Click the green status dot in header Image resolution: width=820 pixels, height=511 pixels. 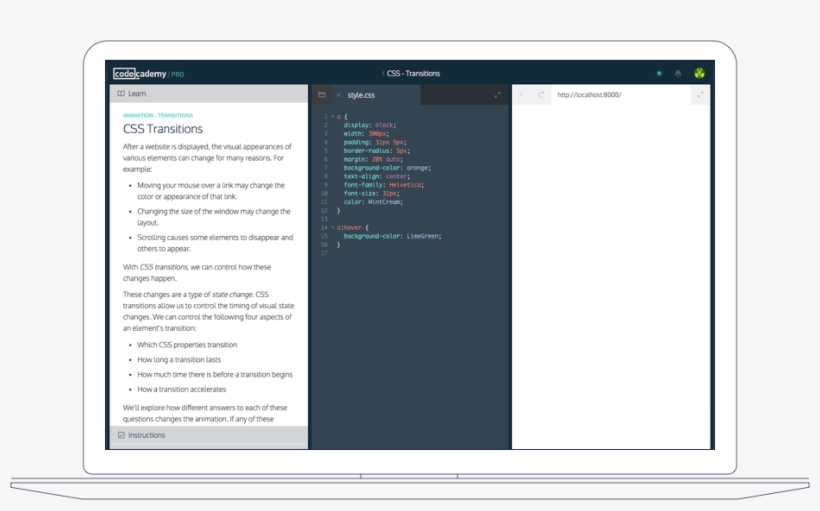pos(659,74)
